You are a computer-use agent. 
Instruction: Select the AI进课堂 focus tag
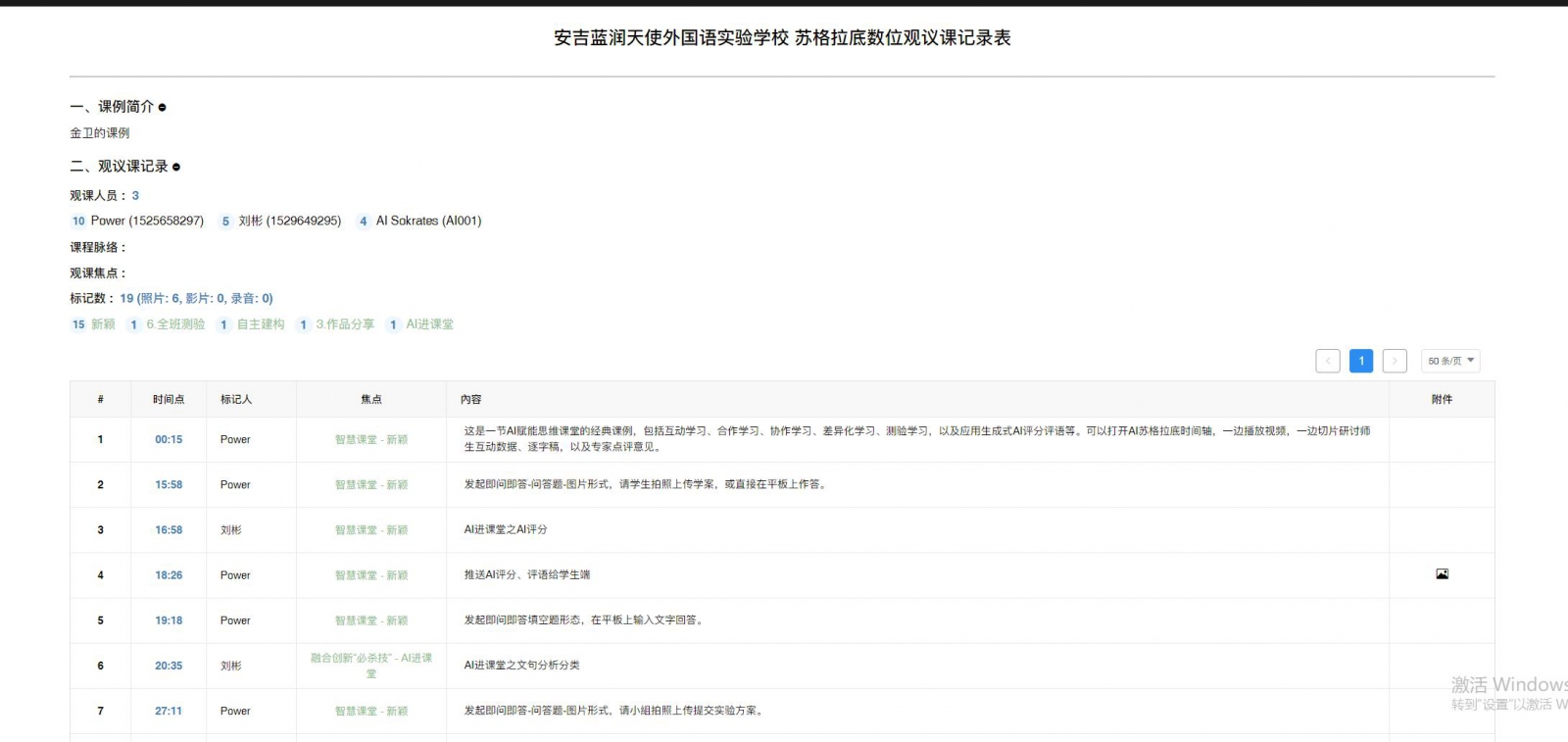tap(429, 324)
